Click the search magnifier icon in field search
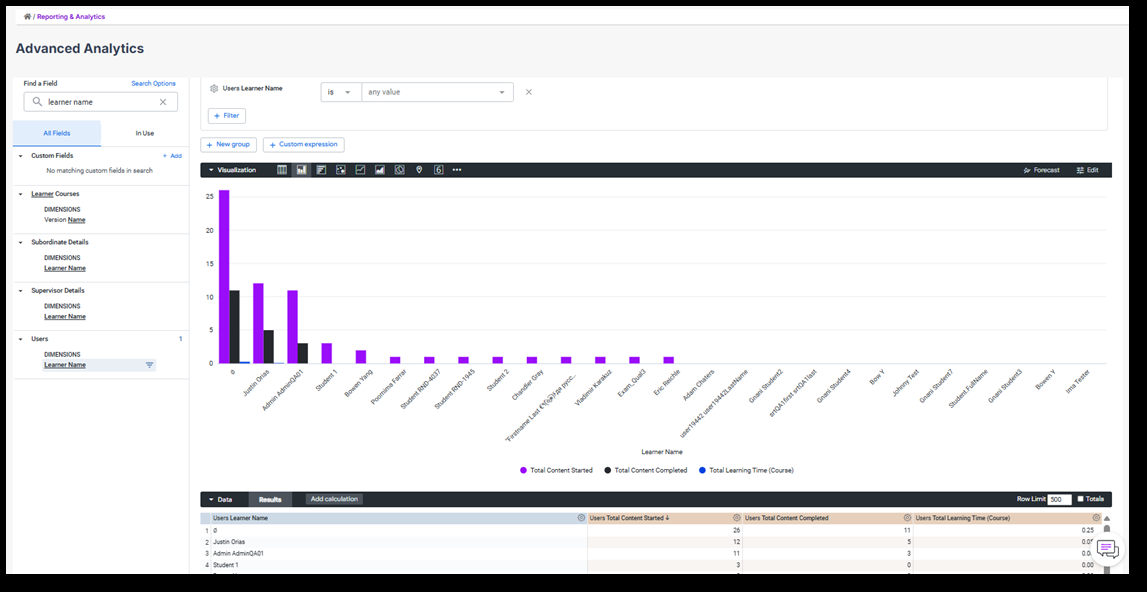The width and height of the screenshot is (1147, 592). (x=37, y=102)
